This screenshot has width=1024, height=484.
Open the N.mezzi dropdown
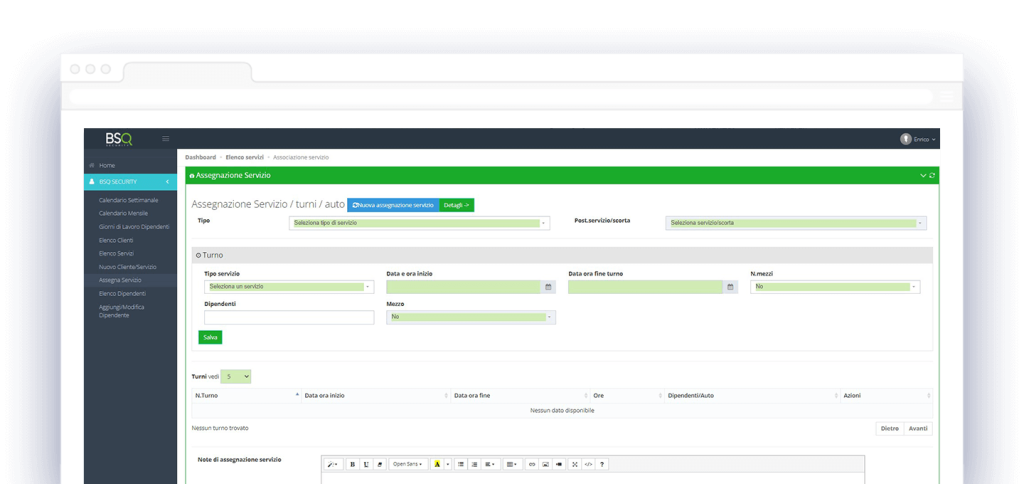[834, 287]
